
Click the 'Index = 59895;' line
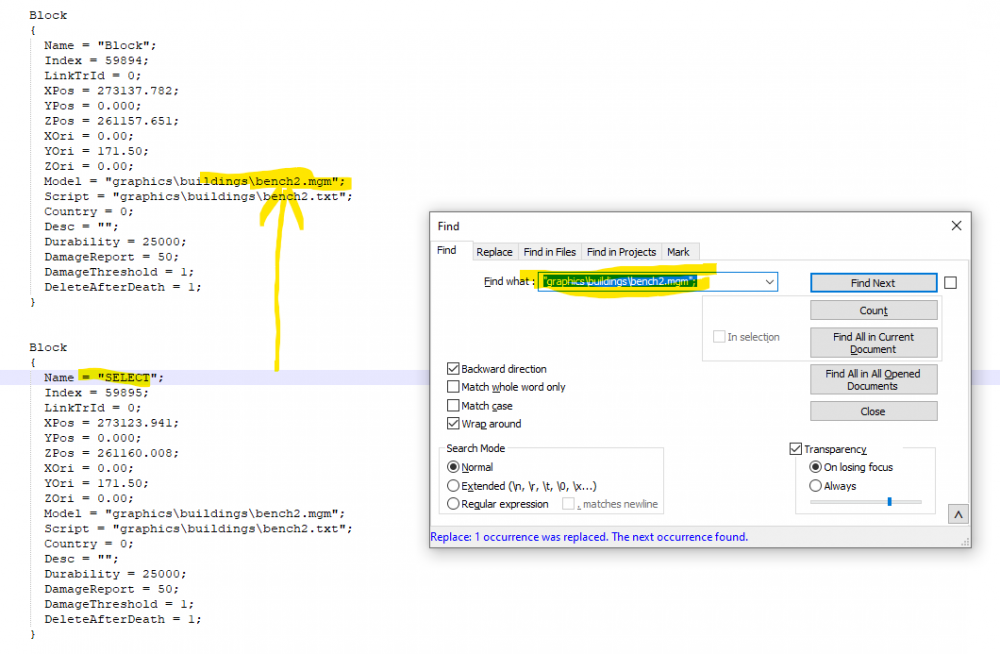[96, 393]
